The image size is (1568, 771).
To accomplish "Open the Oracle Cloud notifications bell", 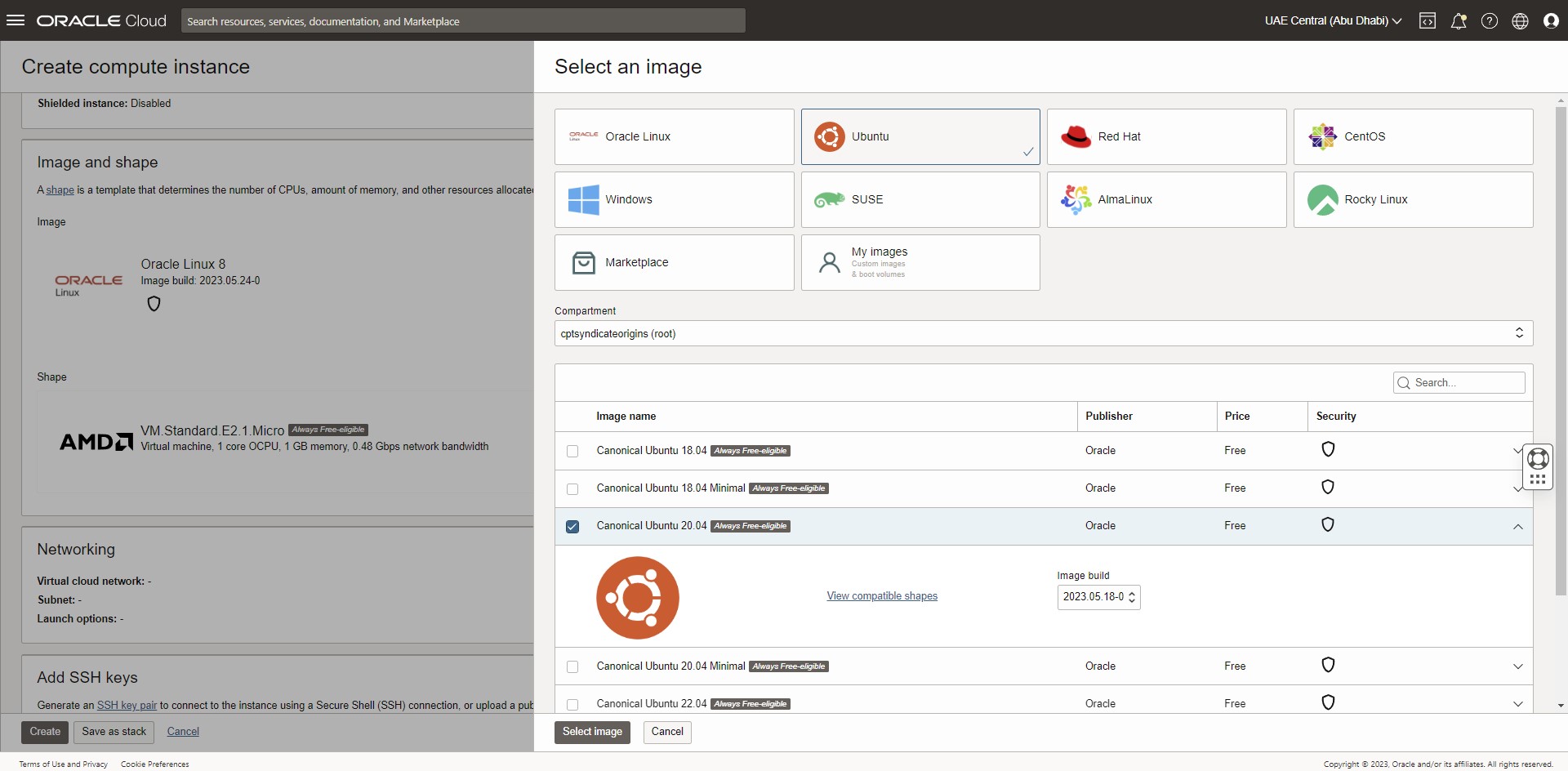I will click(x=1459, y=20).
